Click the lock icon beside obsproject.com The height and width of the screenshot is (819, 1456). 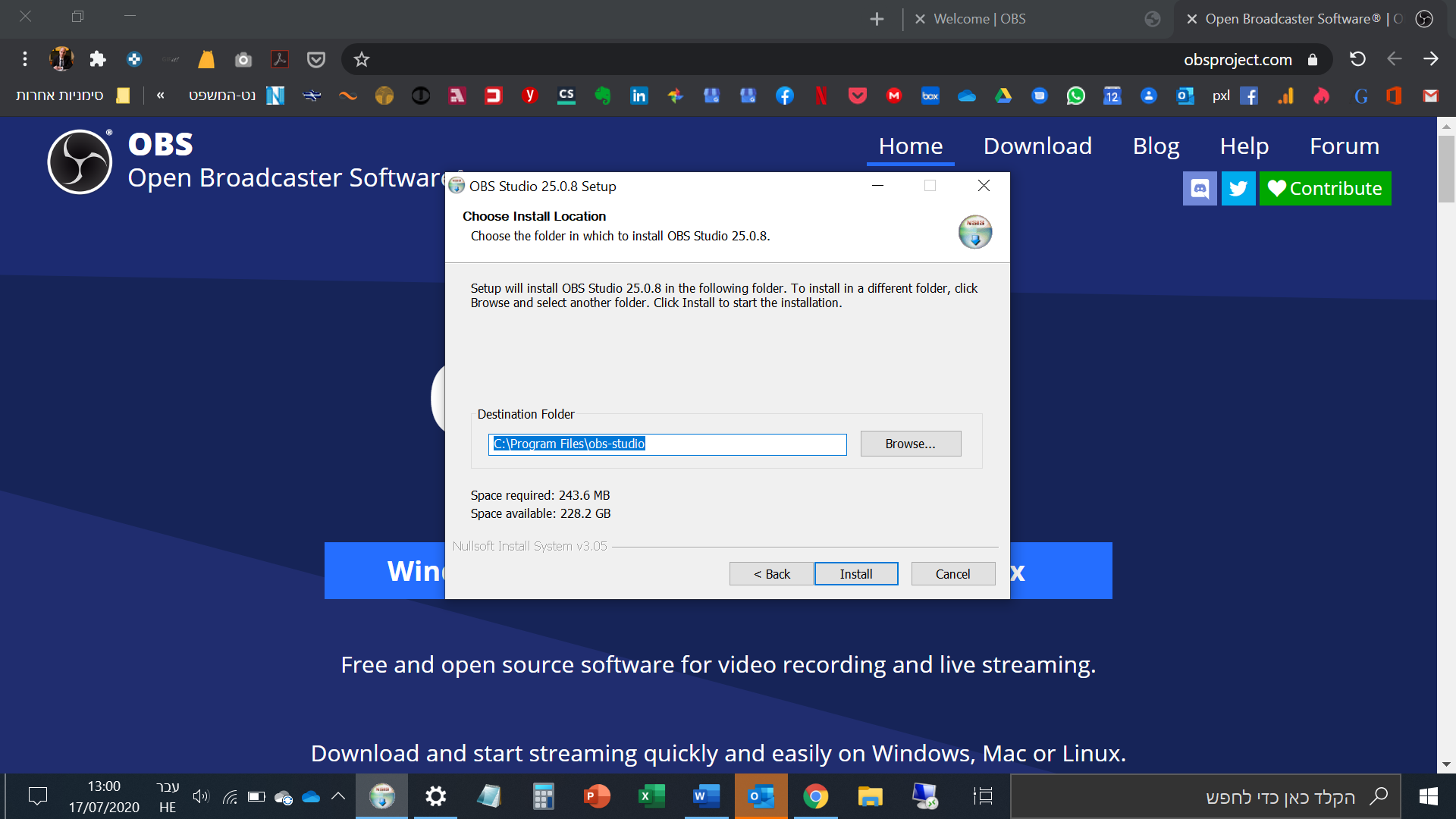(x=1313, y=59)
